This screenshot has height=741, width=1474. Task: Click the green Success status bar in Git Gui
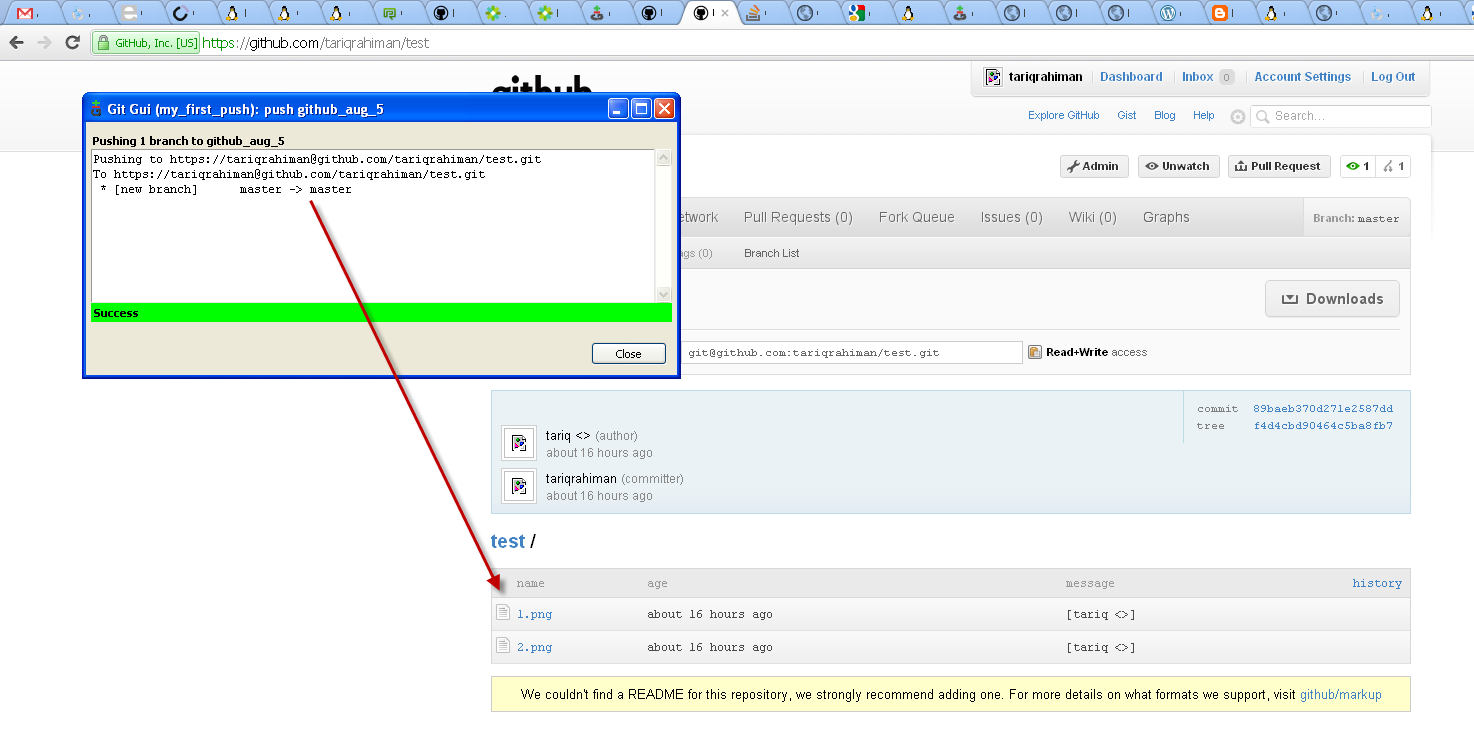tap(381, 313)
